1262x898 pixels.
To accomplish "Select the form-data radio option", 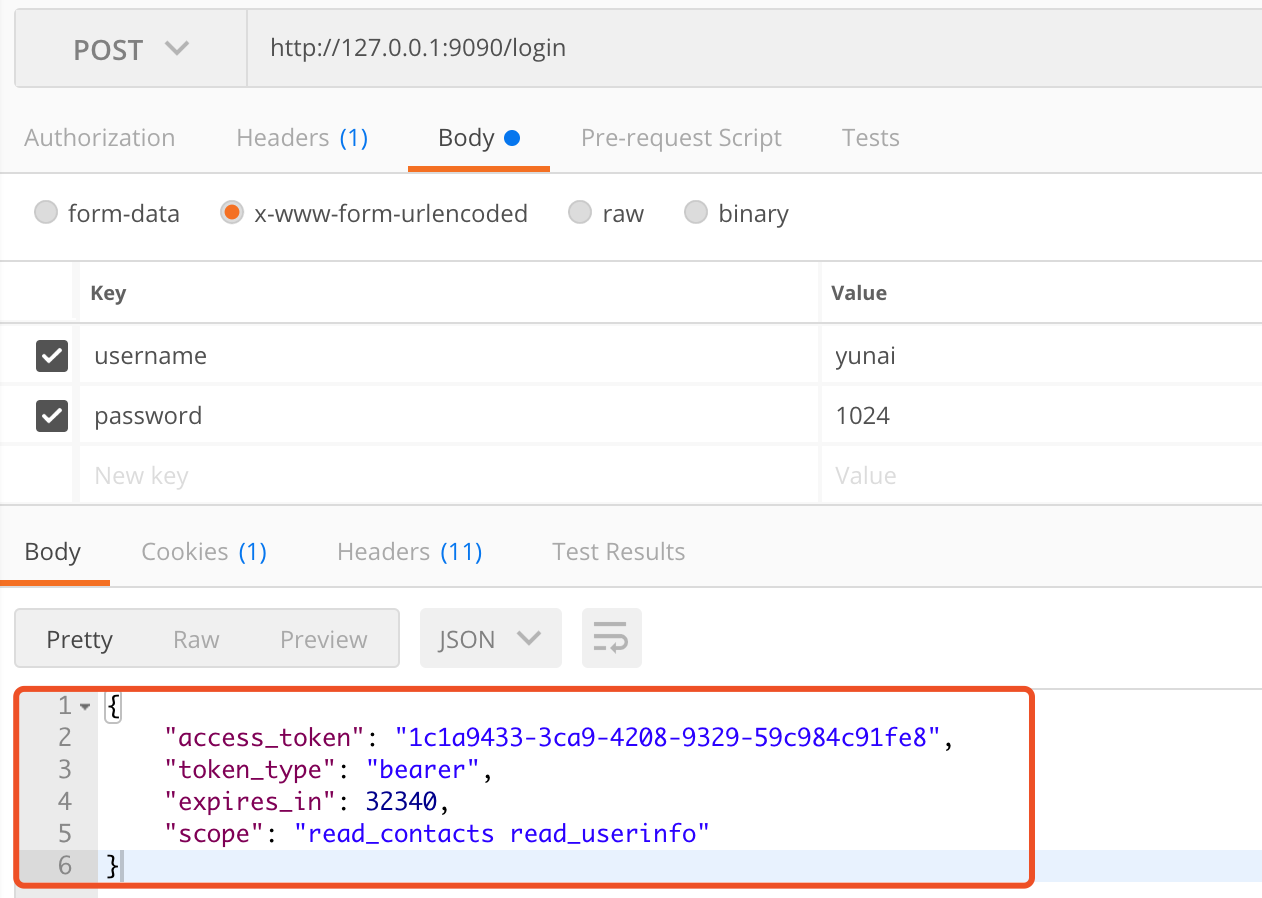I will 46,213.
